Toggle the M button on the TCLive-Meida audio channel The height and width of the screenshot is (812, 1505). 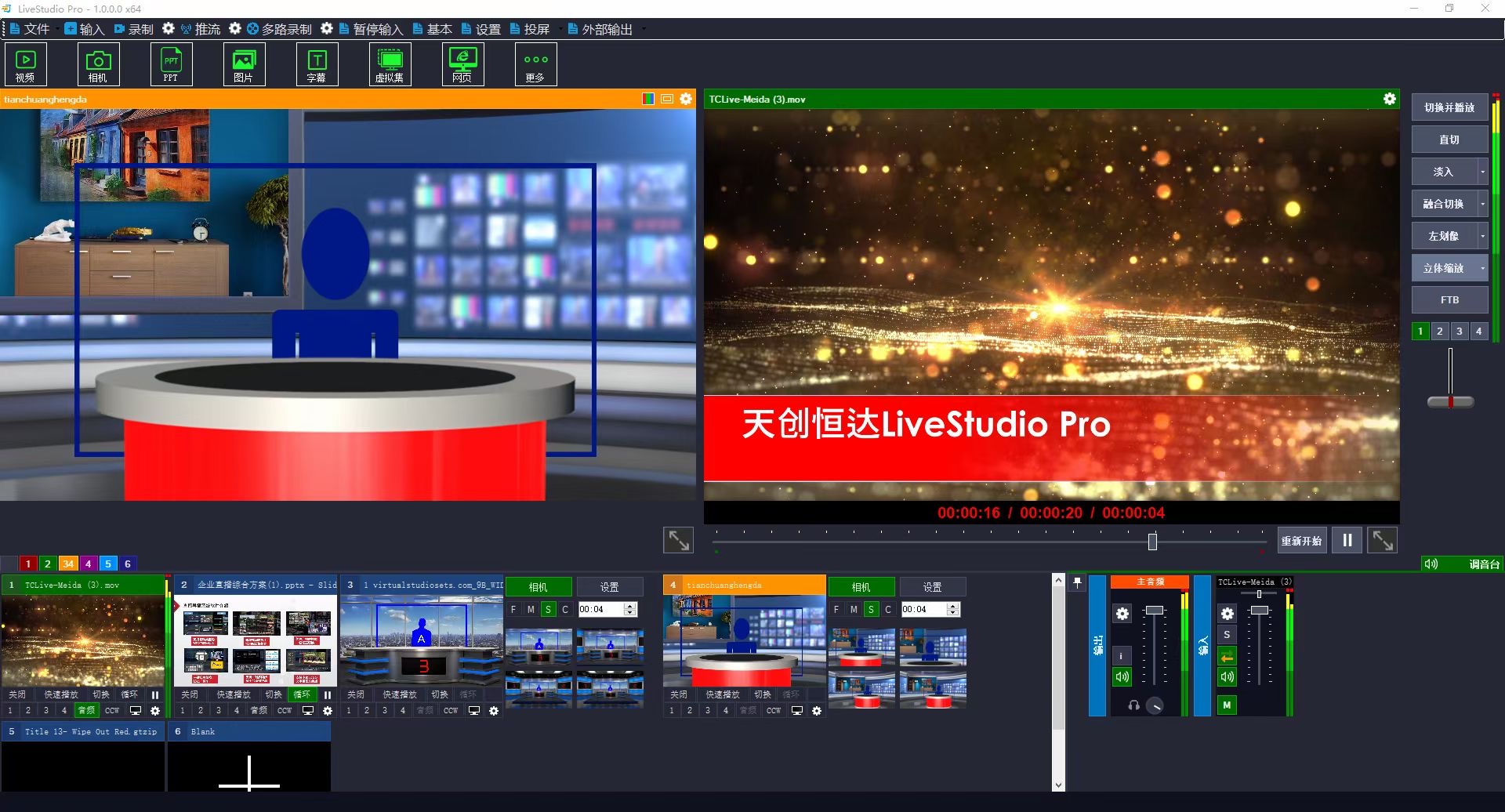[1227, 705]
